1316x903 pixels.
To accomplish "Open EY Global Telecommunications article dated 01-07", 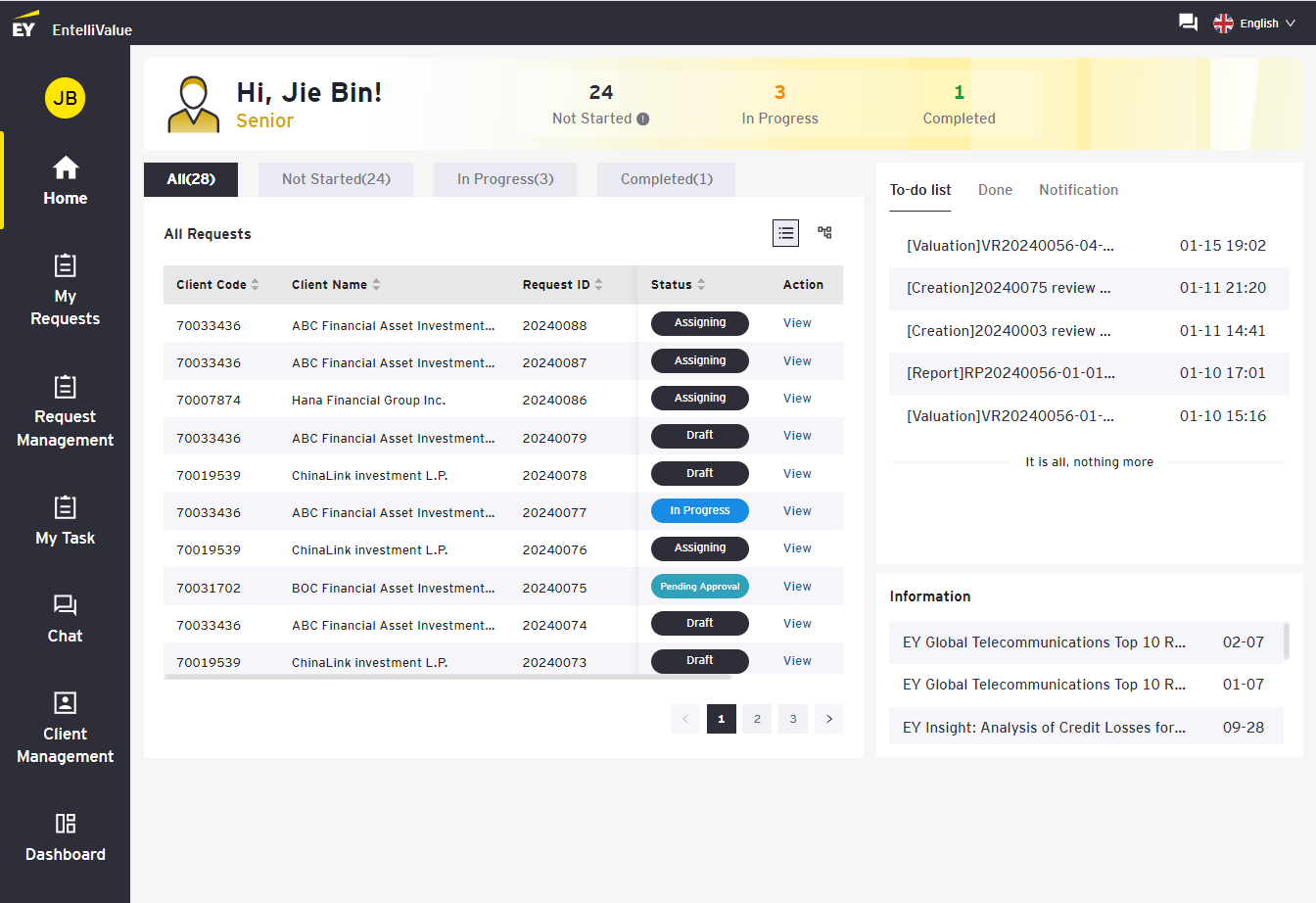I will pos(1086,685).
